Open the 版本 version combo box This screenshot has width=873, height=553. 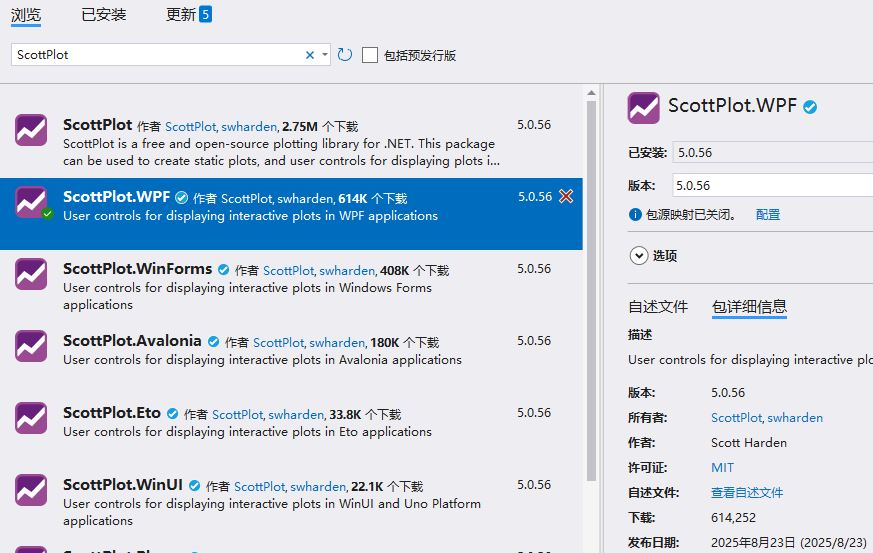coord(773,185)
